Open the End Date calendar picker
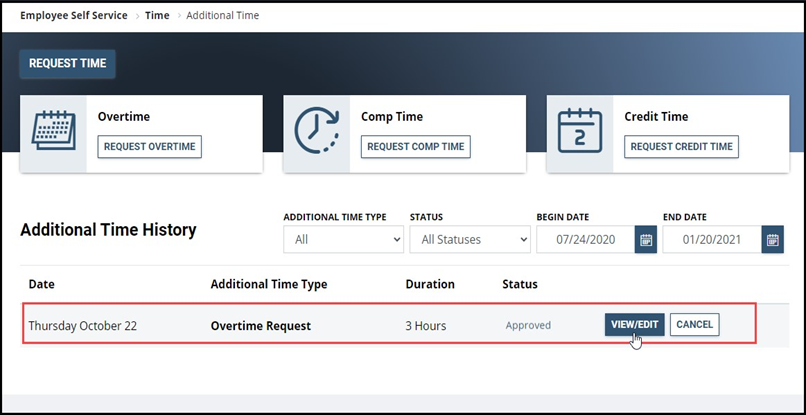 [x=773, y=240]
